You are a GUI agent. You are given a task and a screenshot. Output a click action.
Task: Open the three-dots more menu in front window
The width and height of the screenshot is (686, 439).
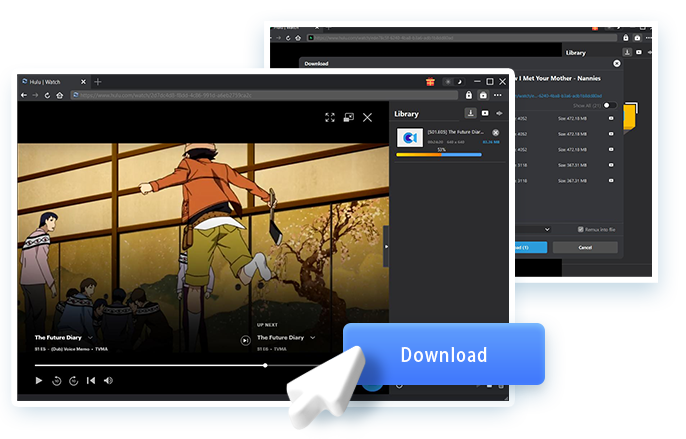point(498,95)
